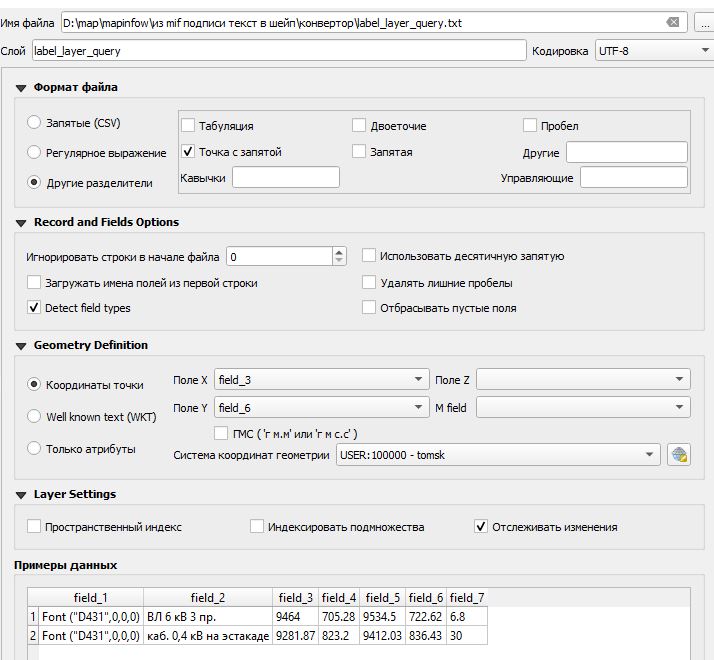The height and width of the screenshot is (660, 714).
Task: Open the Поле X field dropdown
Action: [x=321, y=380]
